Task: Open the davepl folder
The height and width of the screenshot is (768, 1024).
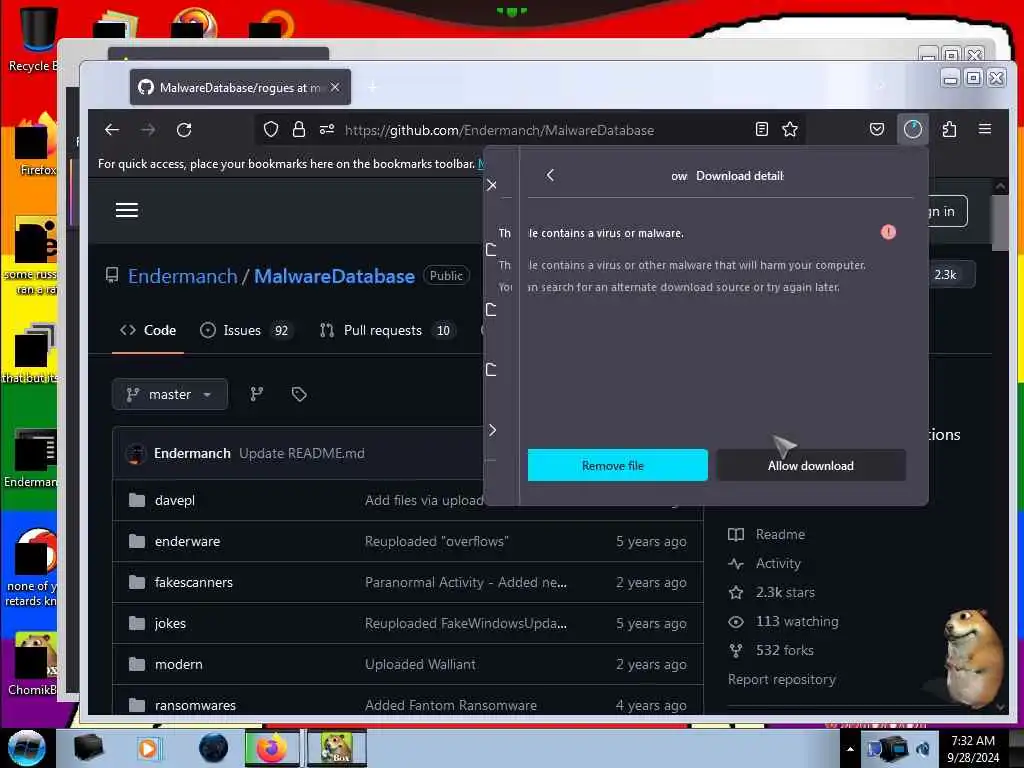Action: pyautogui.click(x=174, y=500)
